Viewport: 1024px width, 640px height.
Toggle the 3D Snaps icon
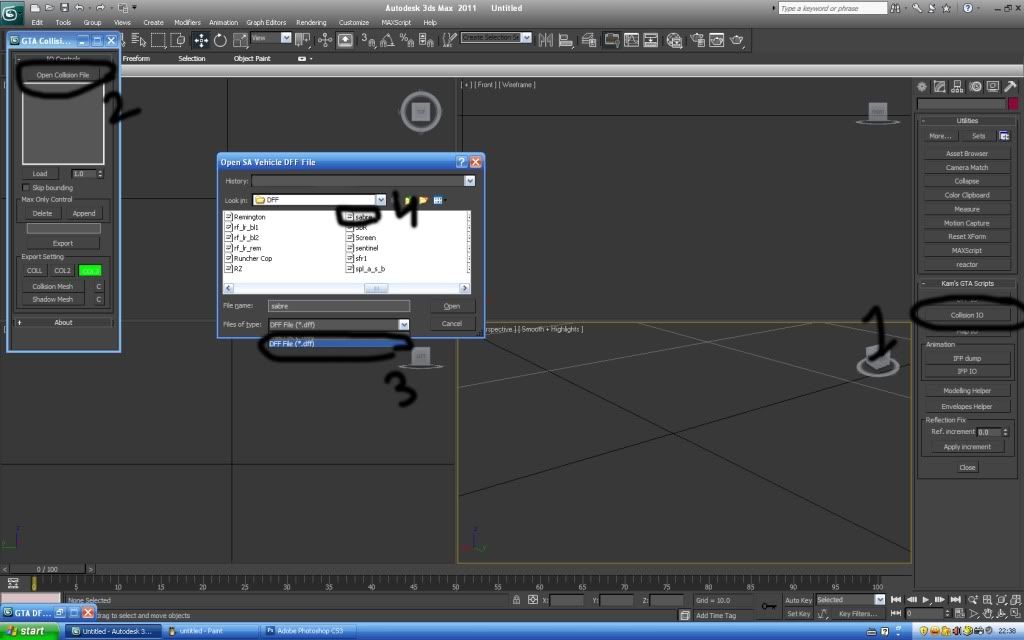(368, 40)
